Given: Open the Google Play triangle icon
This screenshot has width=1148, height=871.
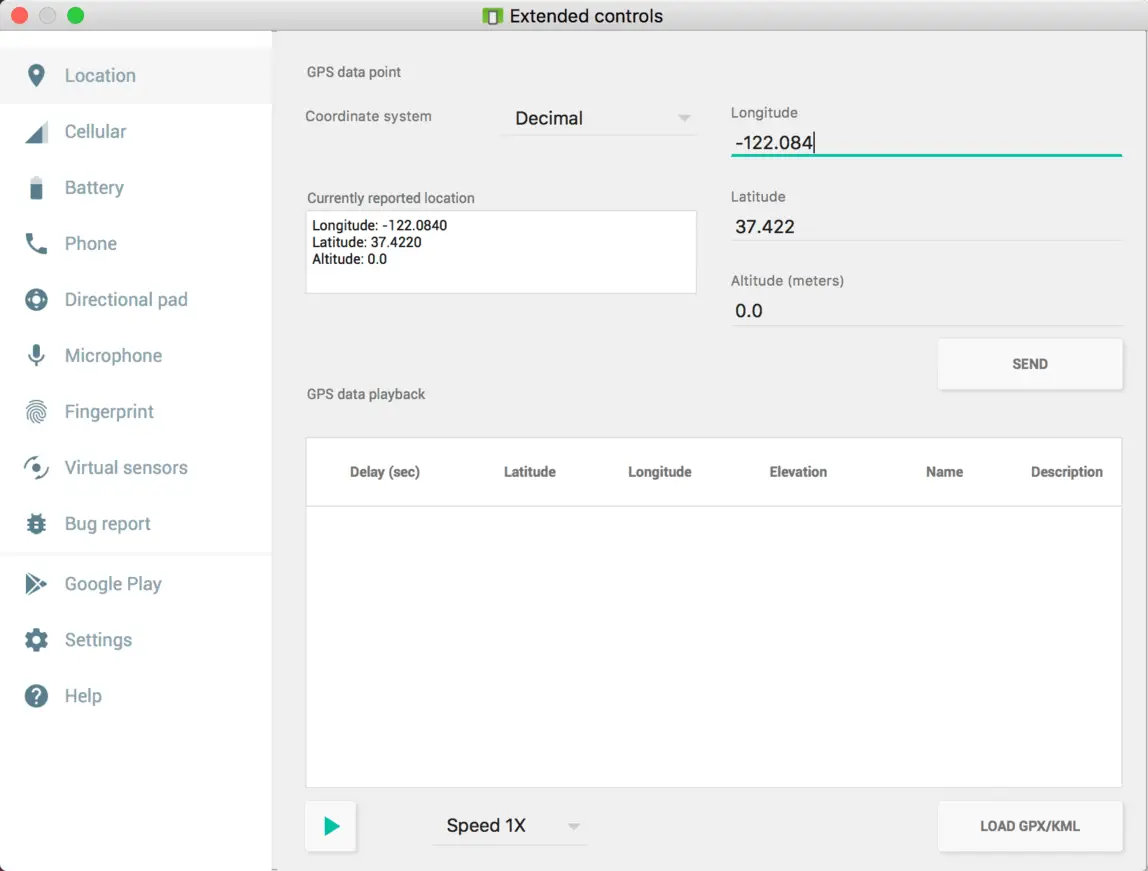Looking at the screenshot, I should [x=37, y=583].
